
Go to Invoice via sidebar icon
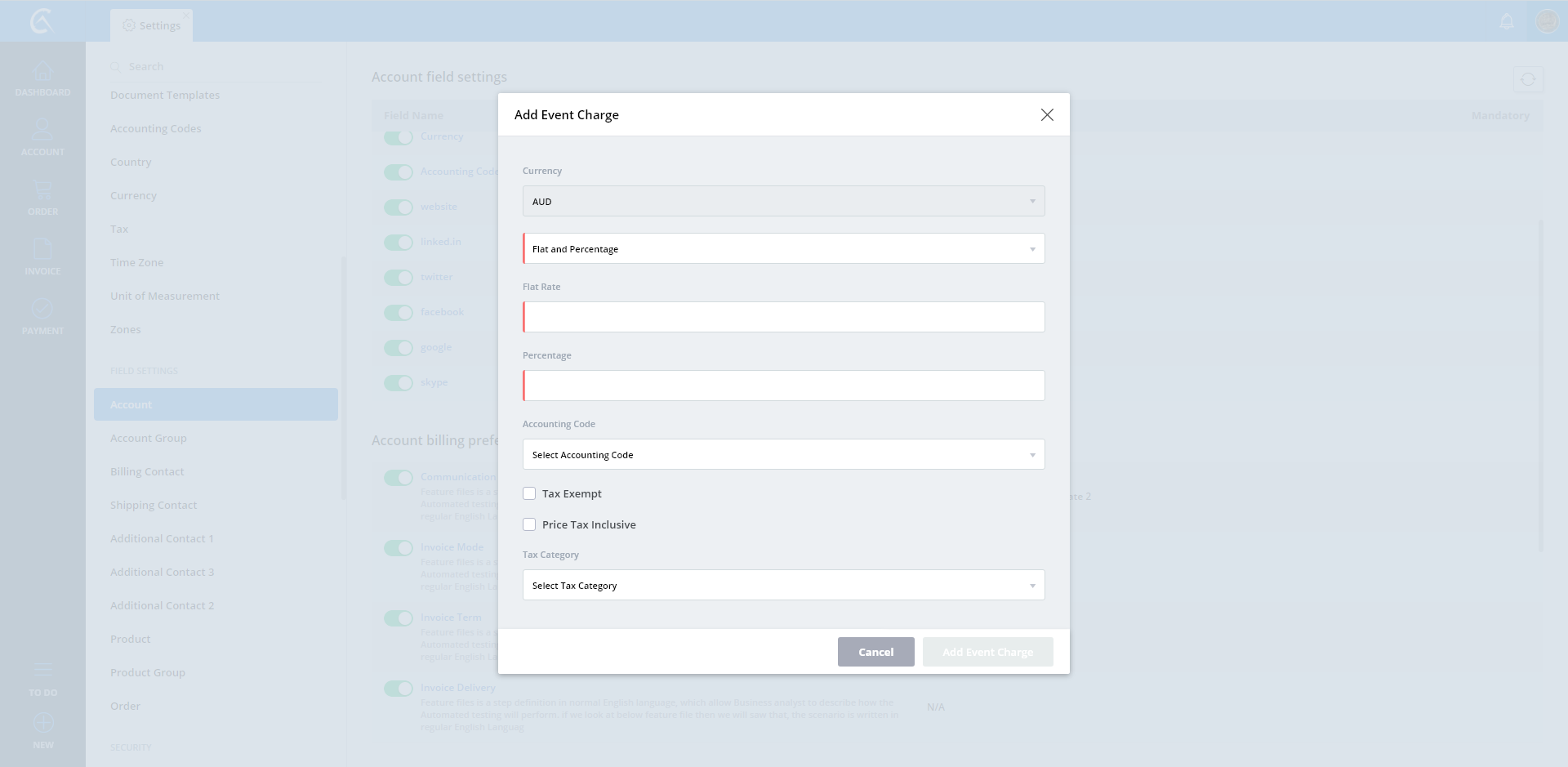[42, 250]
